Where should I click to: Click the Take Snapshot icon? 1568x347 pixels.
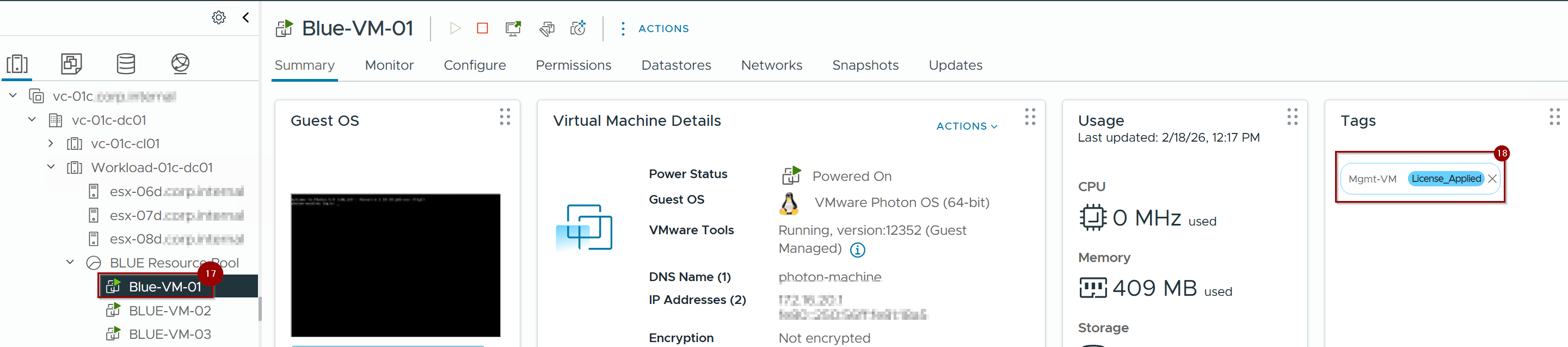(577, 28)
